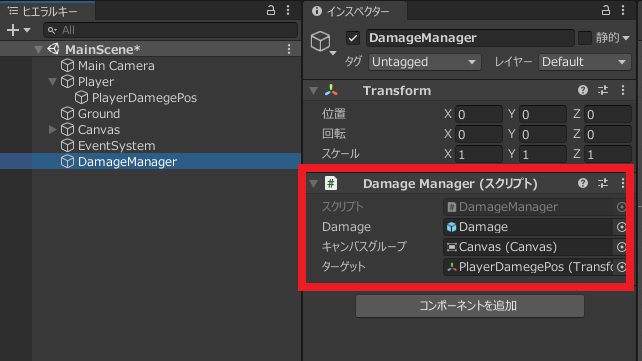This screenshot has height=361, width=642.
Task: Click the cube icon next to Main Camera
Action: tap(67, 65)
